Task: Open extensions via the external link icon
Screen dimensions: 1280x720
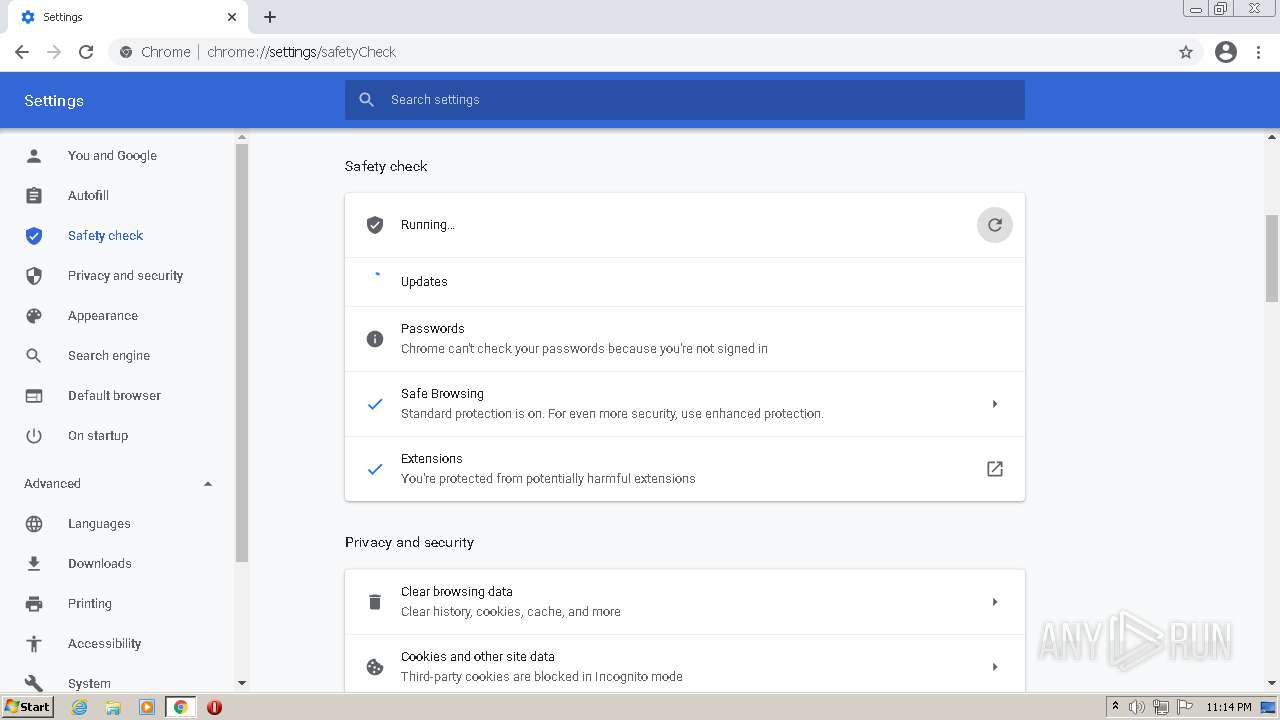Action: (x=995, y=469)
